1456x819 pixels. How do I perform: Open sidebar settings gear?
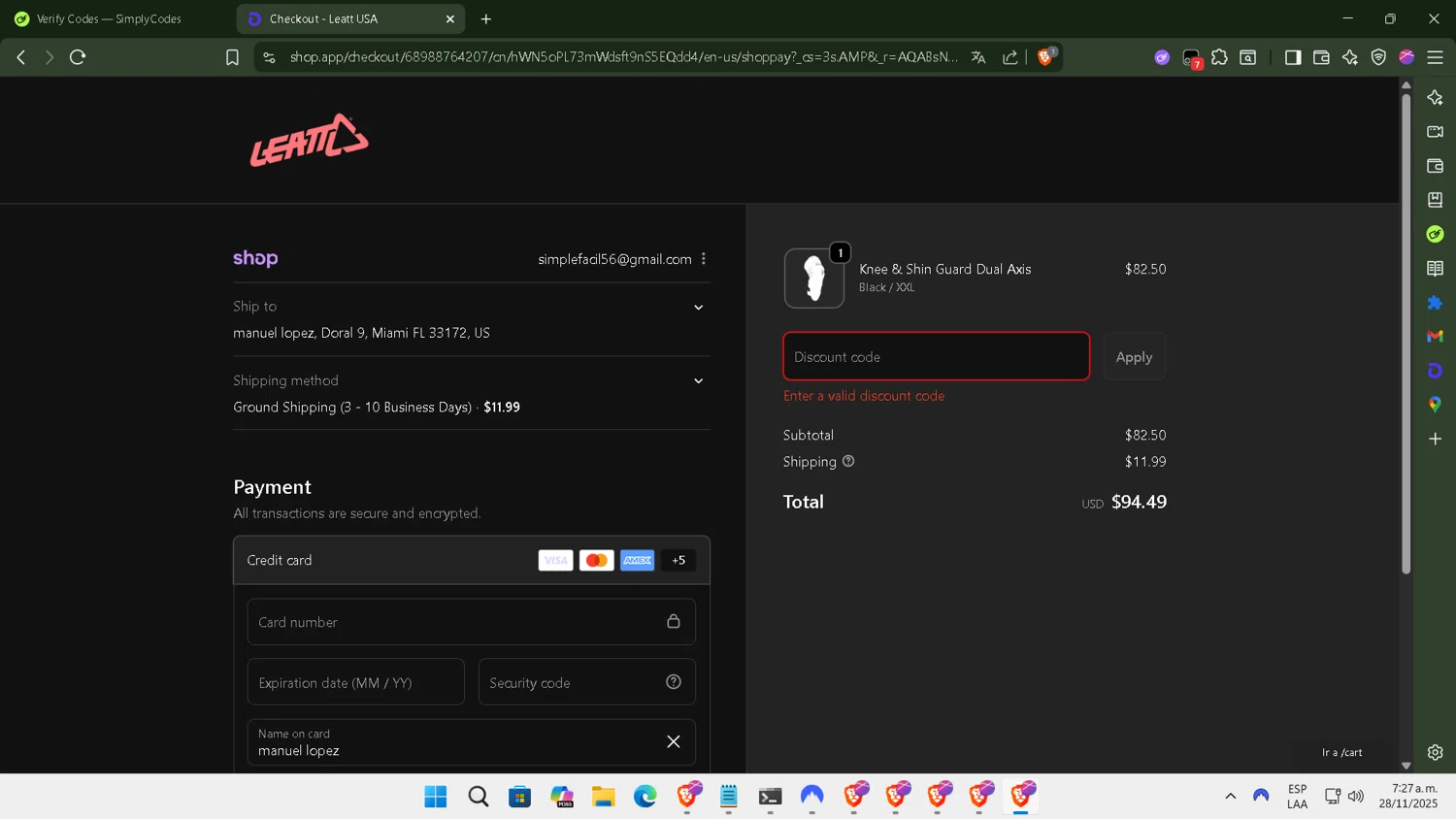pos(1435,752)
